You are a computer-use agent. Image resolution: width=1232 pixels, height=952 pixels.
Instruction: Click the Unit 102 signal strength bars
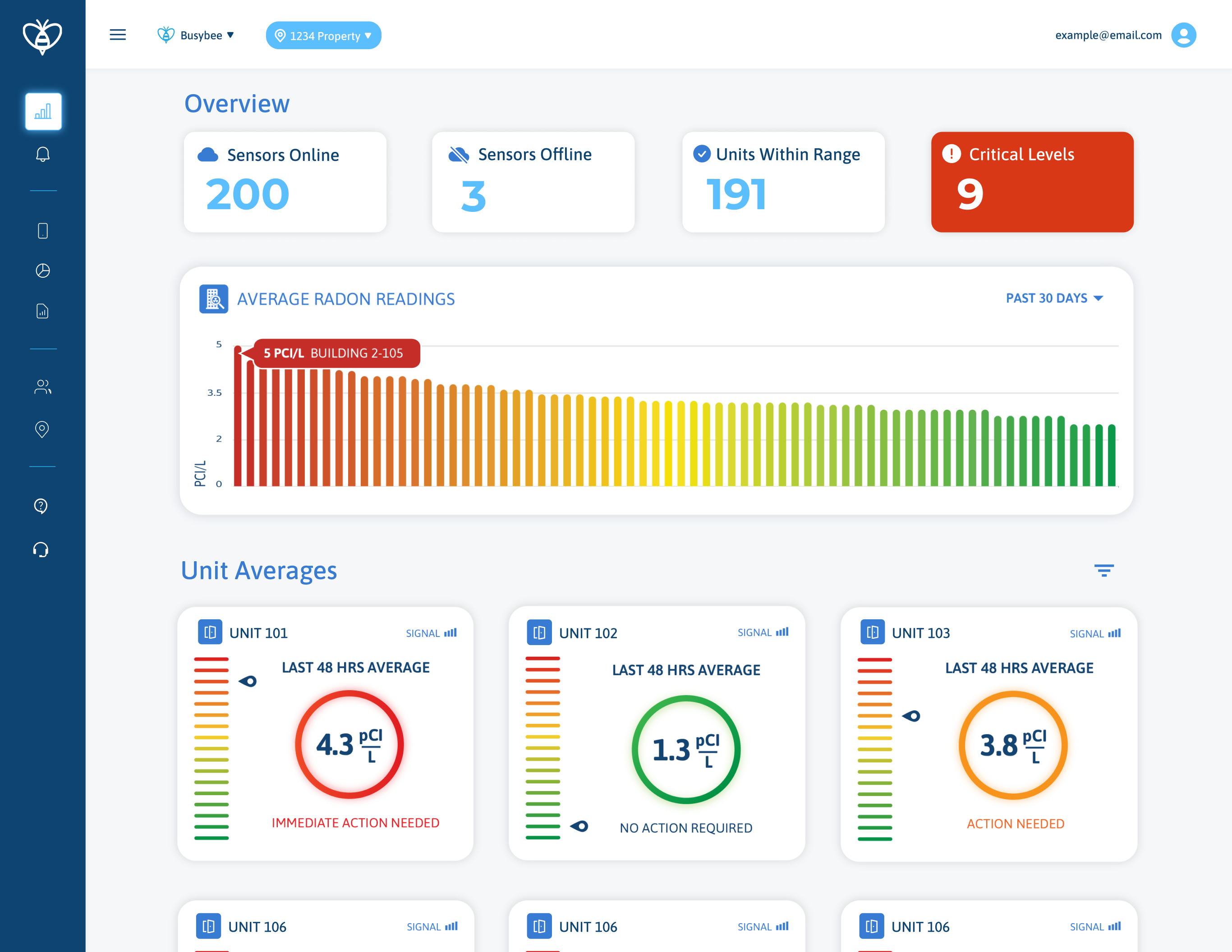(x=782, y=632)
